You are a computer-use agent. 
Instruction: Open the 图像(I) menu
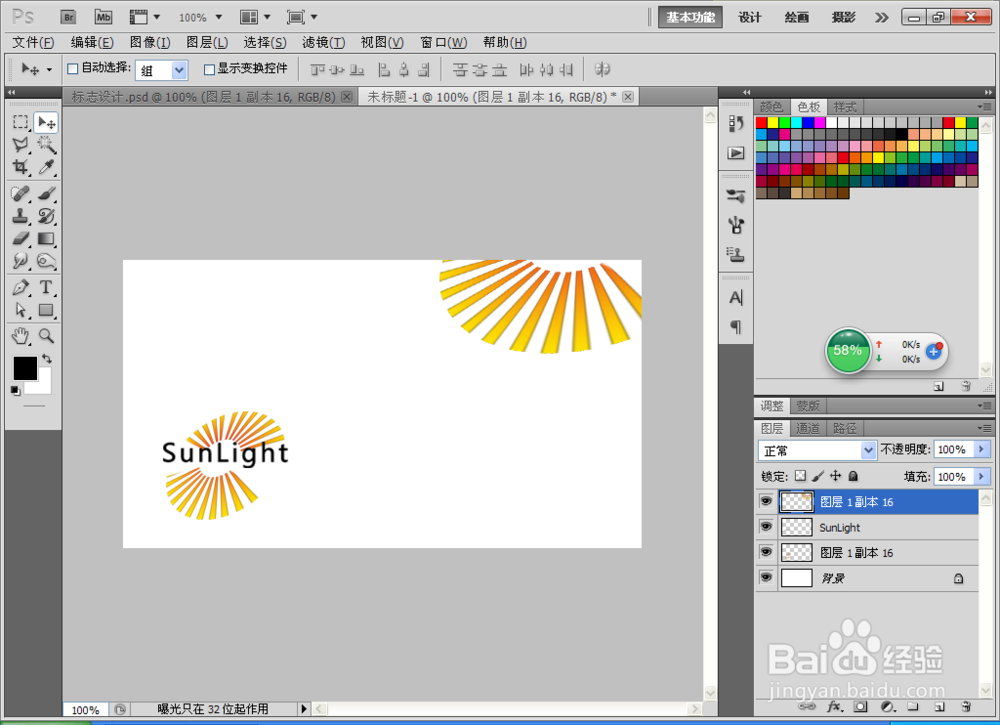150,43
